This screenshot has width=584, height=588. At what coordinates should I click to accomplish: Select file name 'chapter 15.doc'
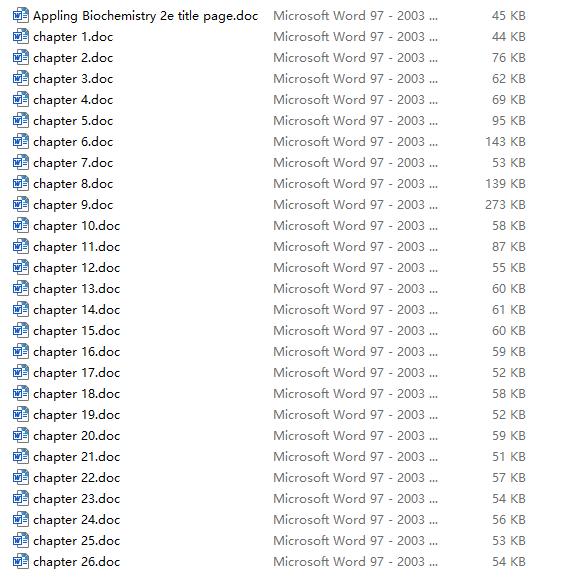coord(77,331)
